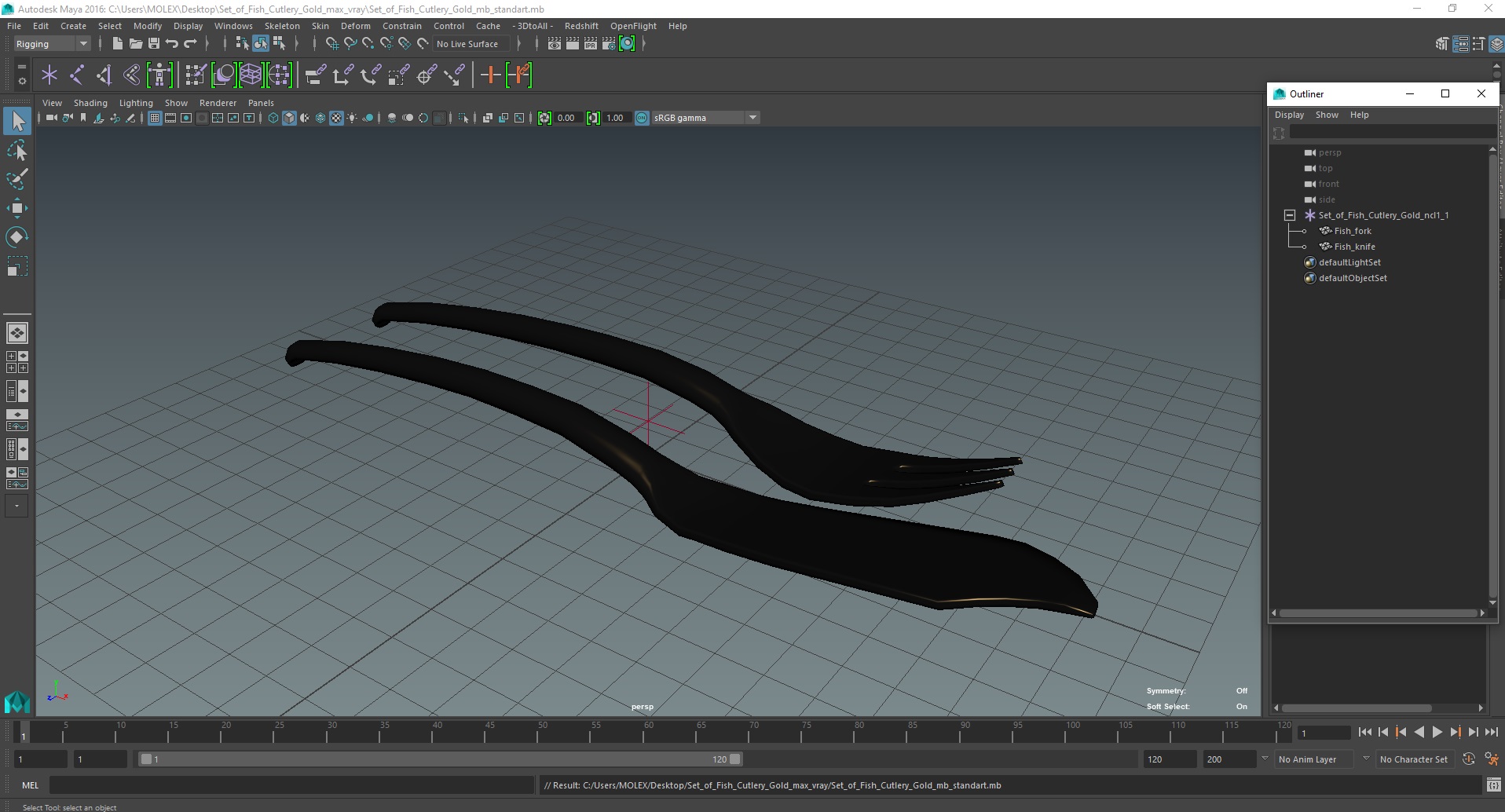Choose the Paint Selection tool

click(x=17, y=179)
